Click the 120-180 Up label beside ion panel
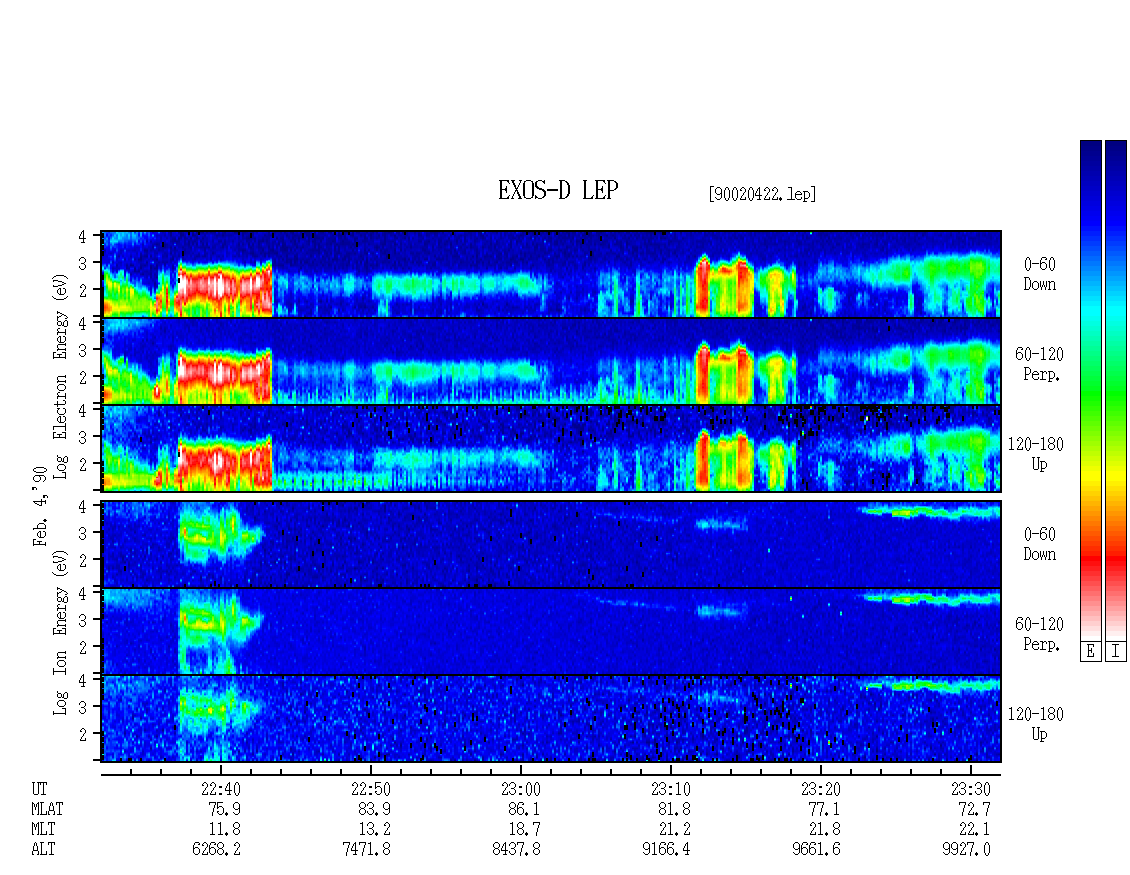The image size is (1130, 875). coord(1036,724)
